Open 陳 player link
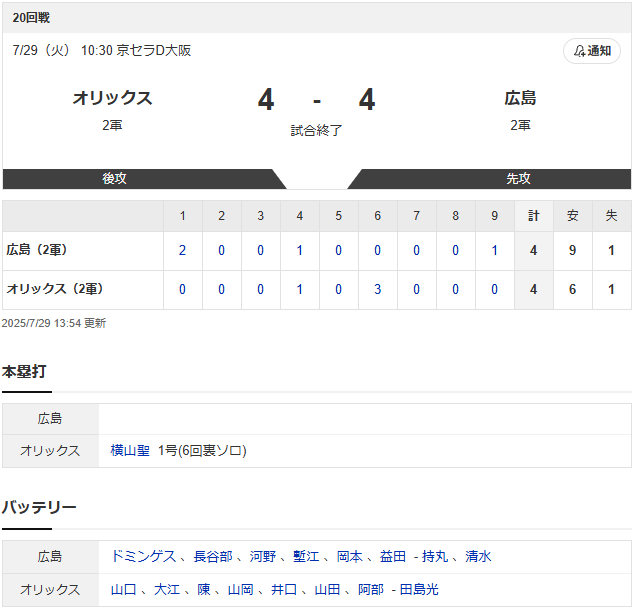The image size is (633, 608). click(204, 589)
